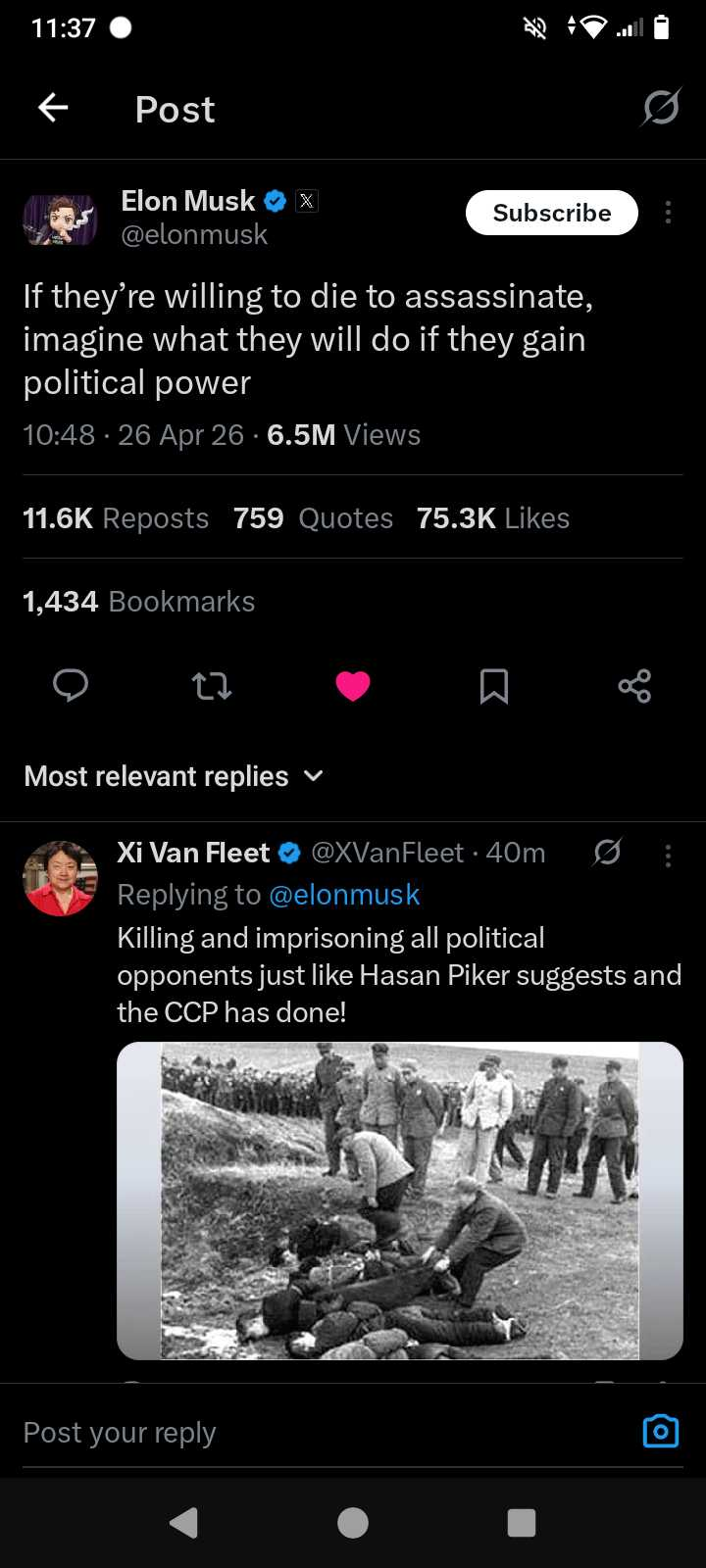Open the @elonmusk mention link
Image resolution: width=706 pixels, height=1568 pixels.
343,895
